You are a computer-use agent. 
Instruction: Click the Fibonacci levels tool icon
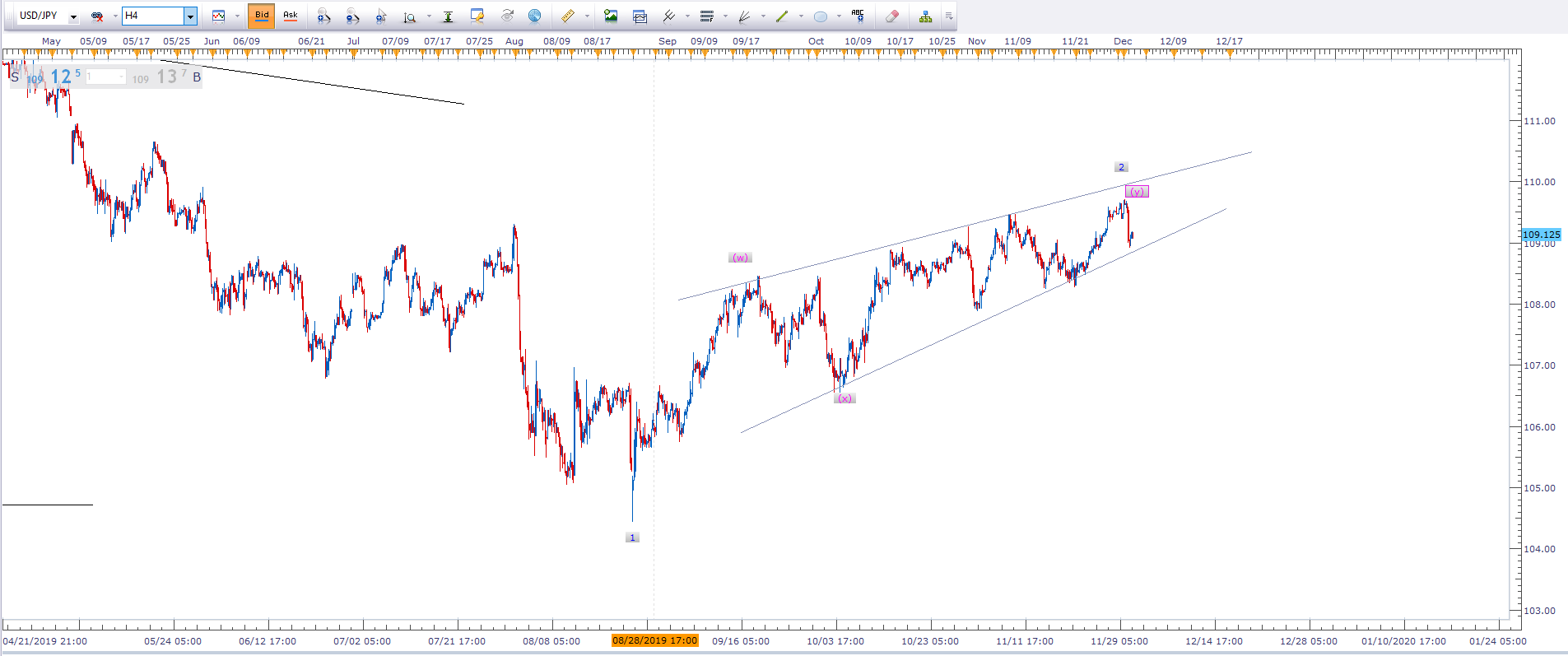pyautogui.click(x=707, y=16)
